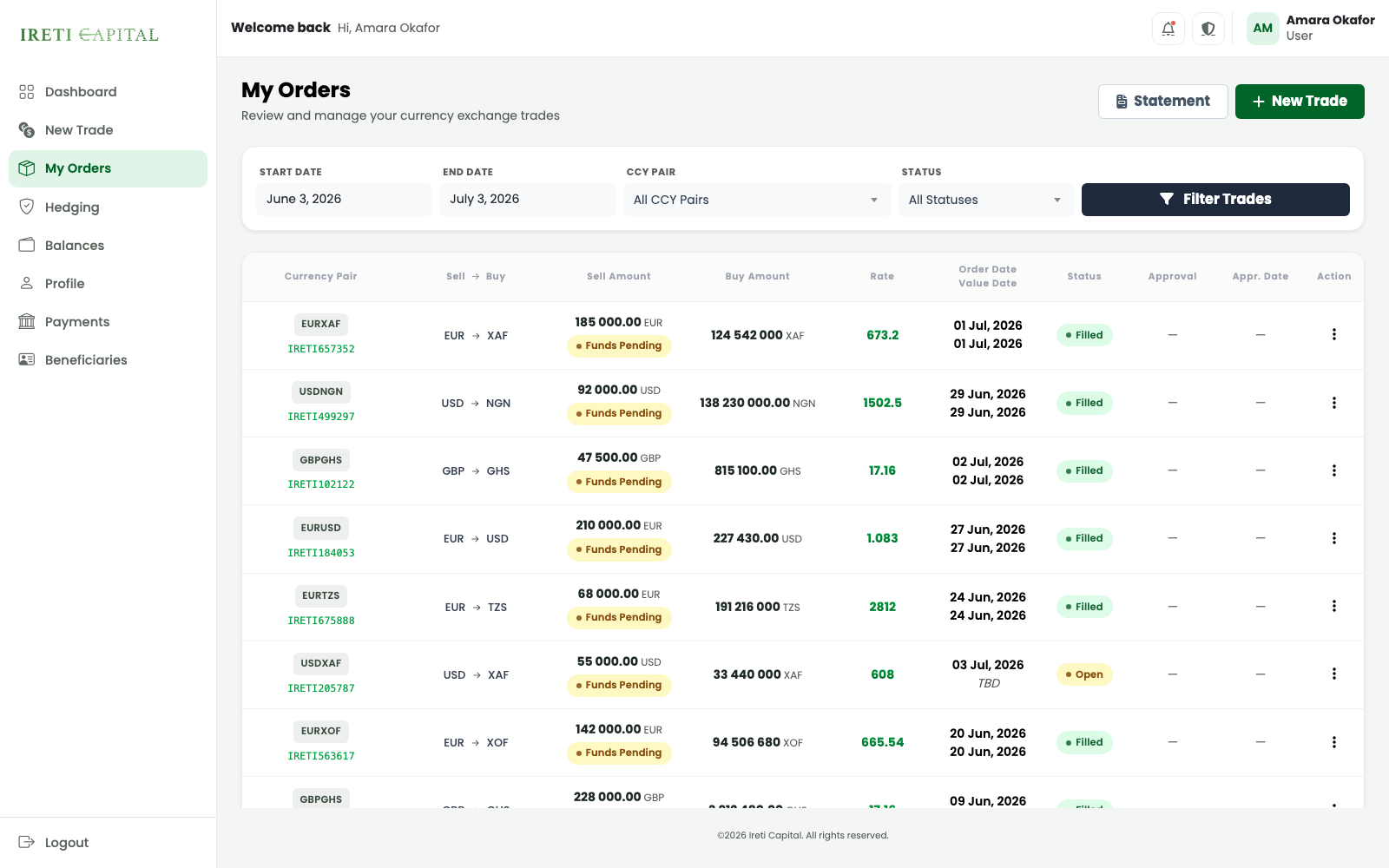Open the Beneficiaries page
This screenshot has height=868, width=1389.
[x=108, y=359]
